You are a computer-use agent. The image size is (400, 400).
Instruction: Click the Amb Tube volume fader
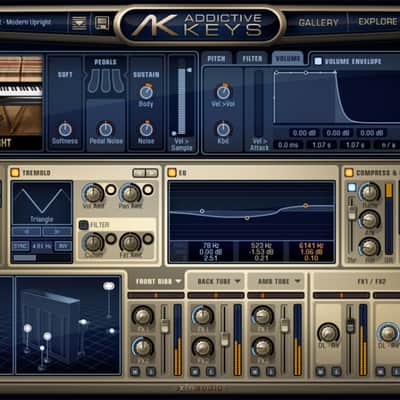point(284,325)
